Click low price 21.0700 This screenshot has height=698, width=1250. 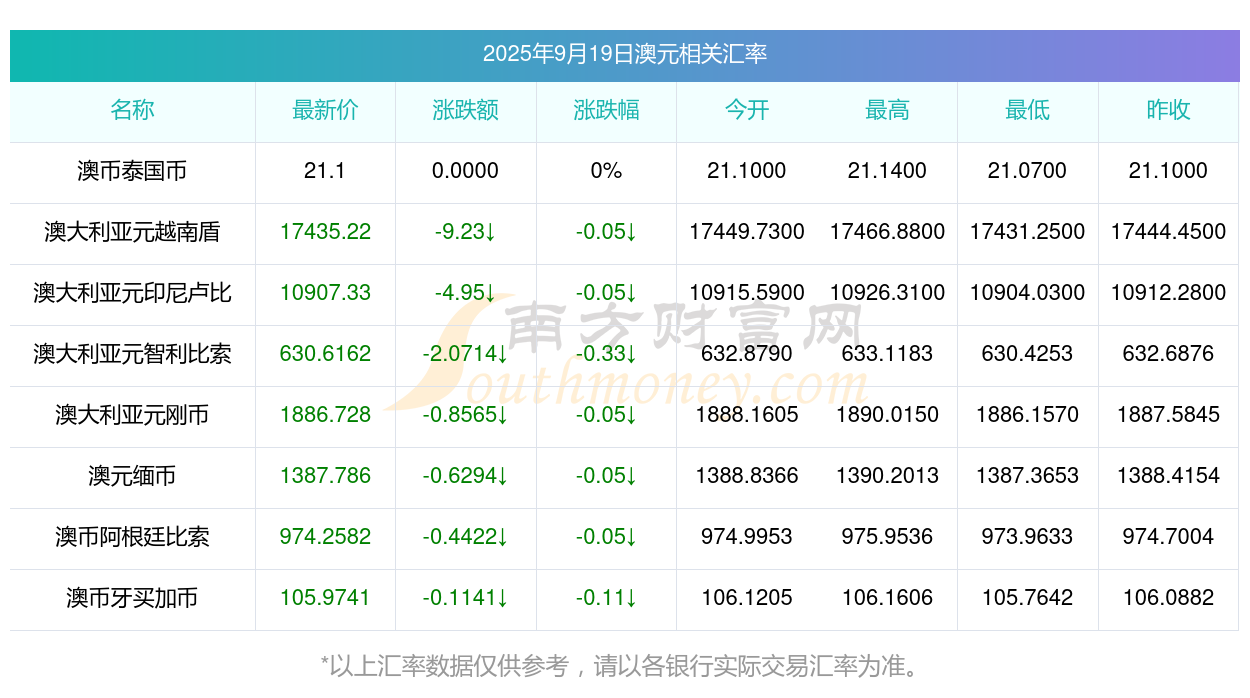click(1027, 171)
